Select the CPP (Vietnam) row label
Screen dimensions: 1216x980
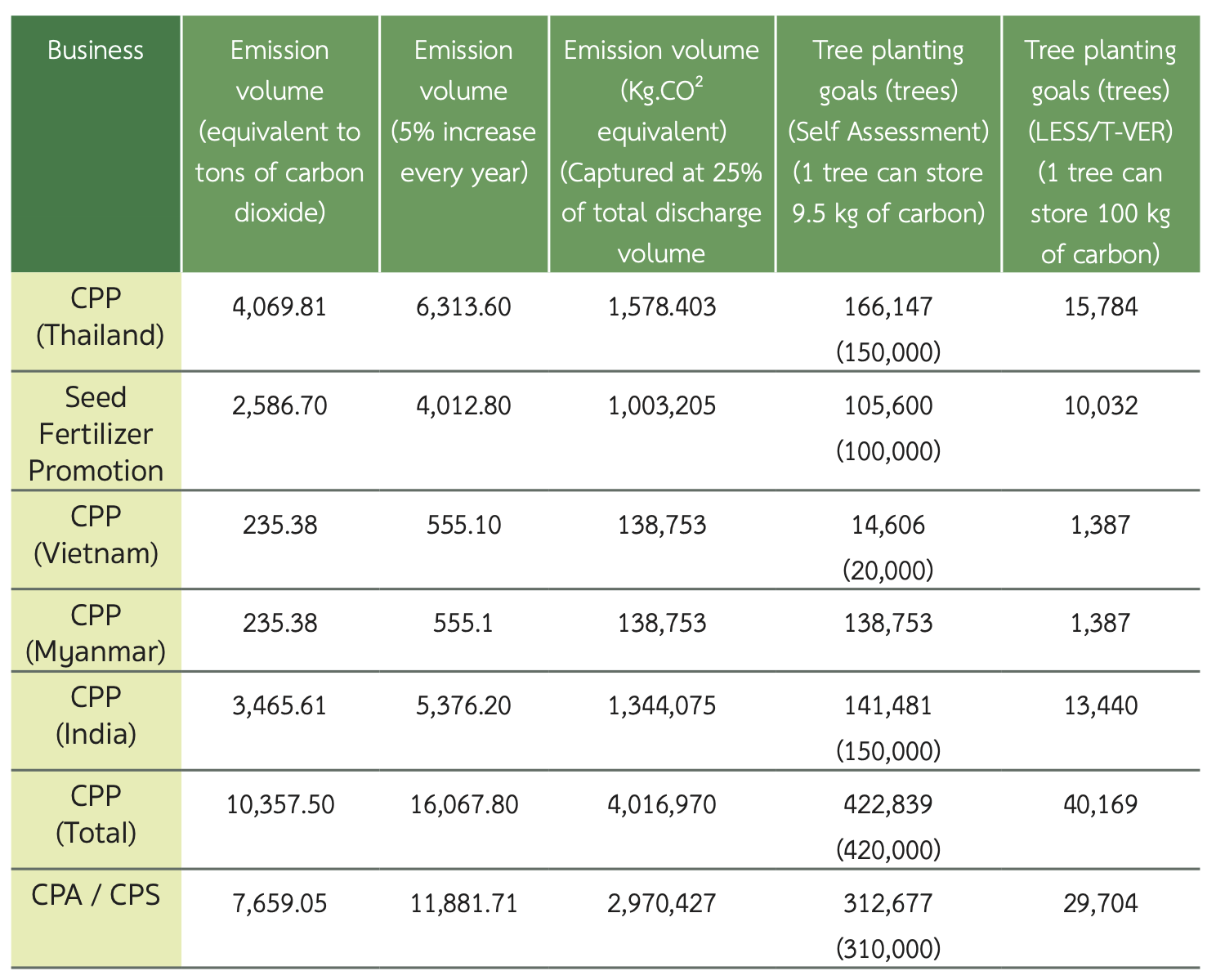pyautogui.click(x=96, y=535)
